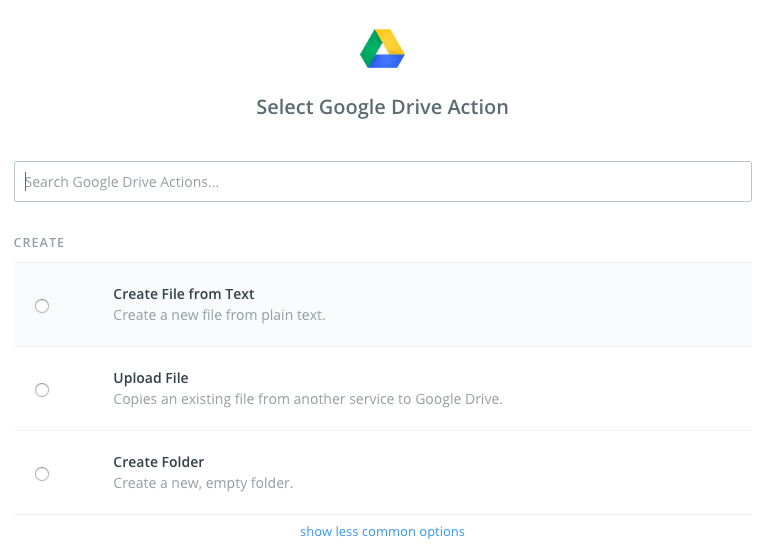Click the 'Create a new, empty folder.' description
766x560 pixels.
coord(203,483)
